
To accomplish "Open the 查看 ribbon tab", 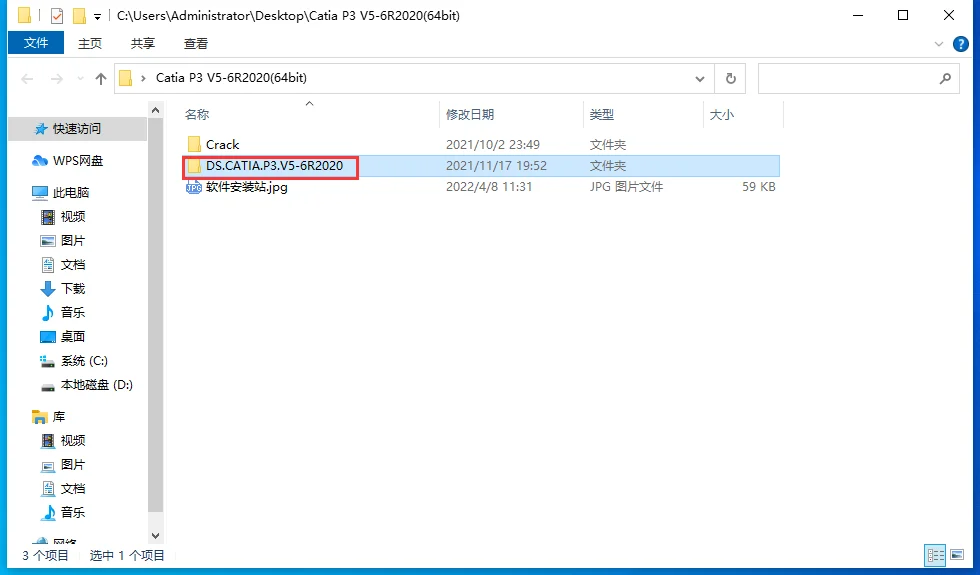I will pyautogui.click(x=196, y=43).
